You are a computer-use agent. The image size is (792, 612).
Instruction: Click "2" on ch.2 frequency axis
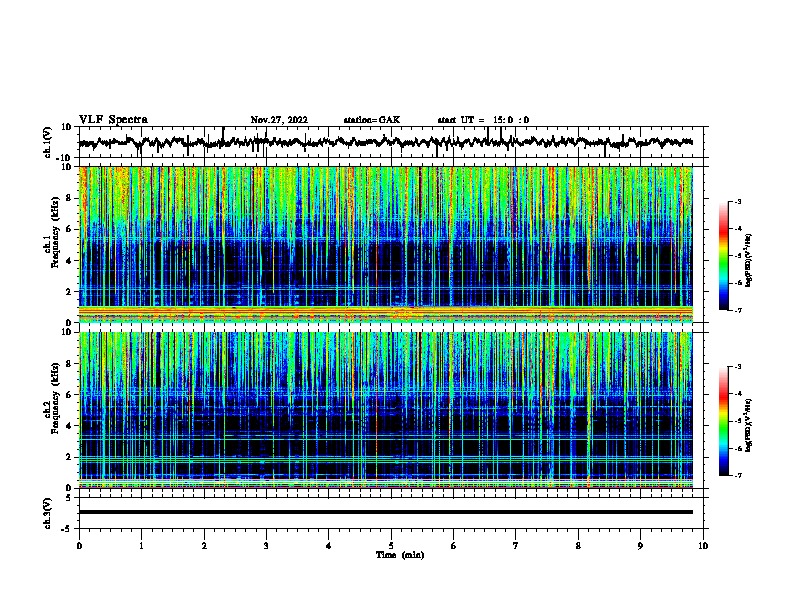(70, 457)
